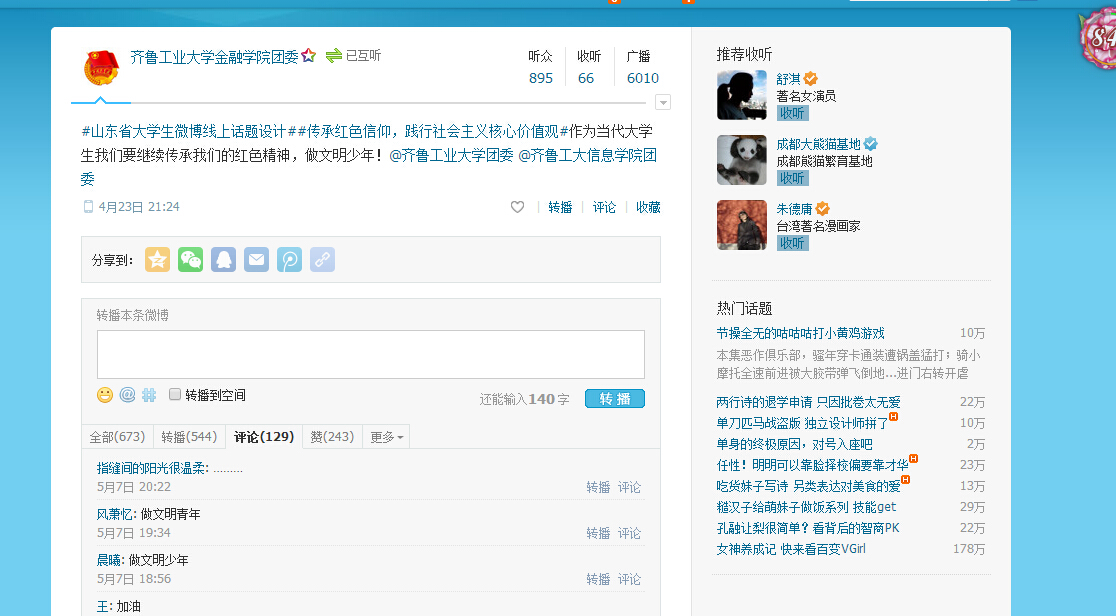
Task: Follow 舒淇 with 收听 button
Action: (x=792, y=113)
